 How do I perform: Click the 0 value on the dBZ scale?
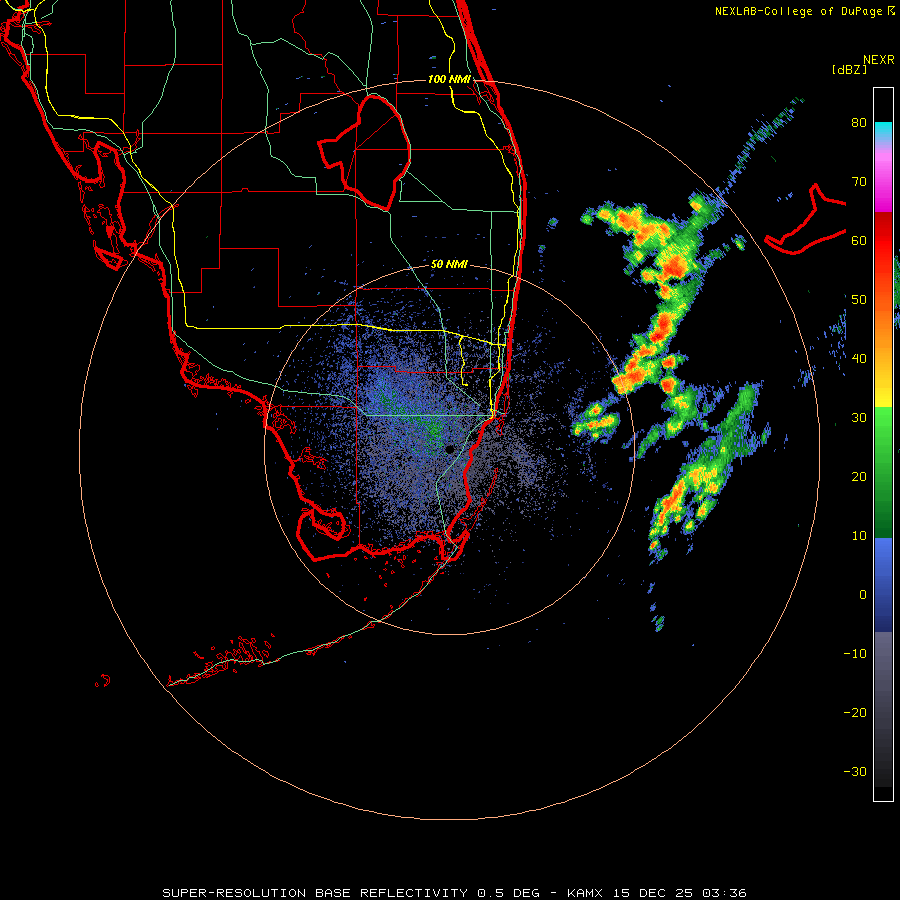[x=863, y=595]
